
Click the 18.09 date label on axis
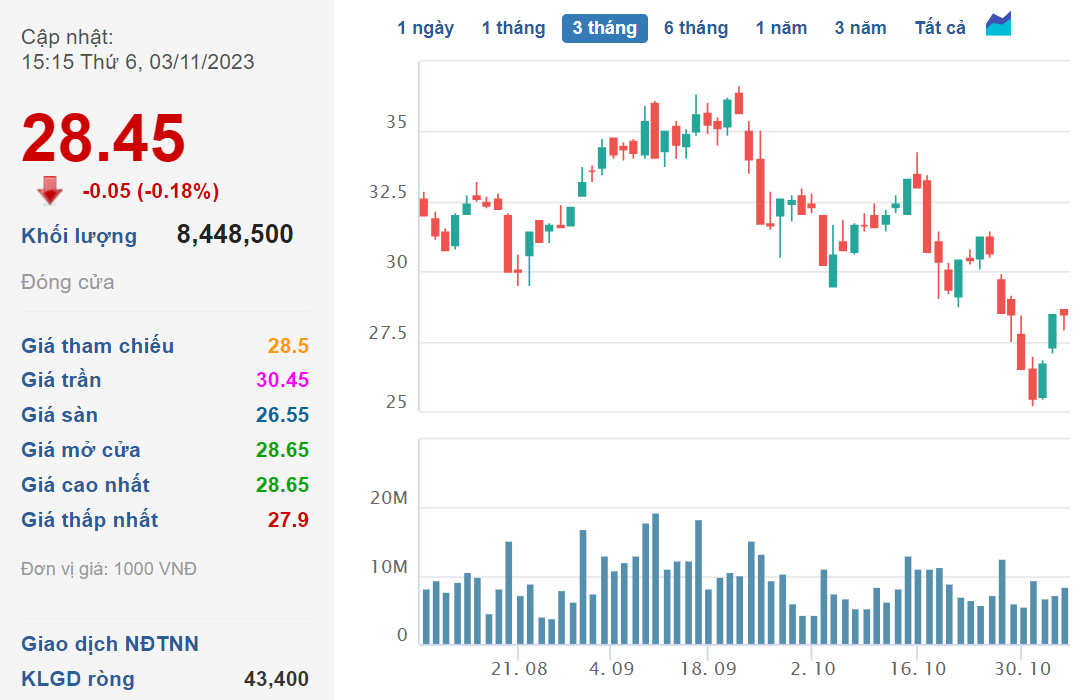pos(706,668)
